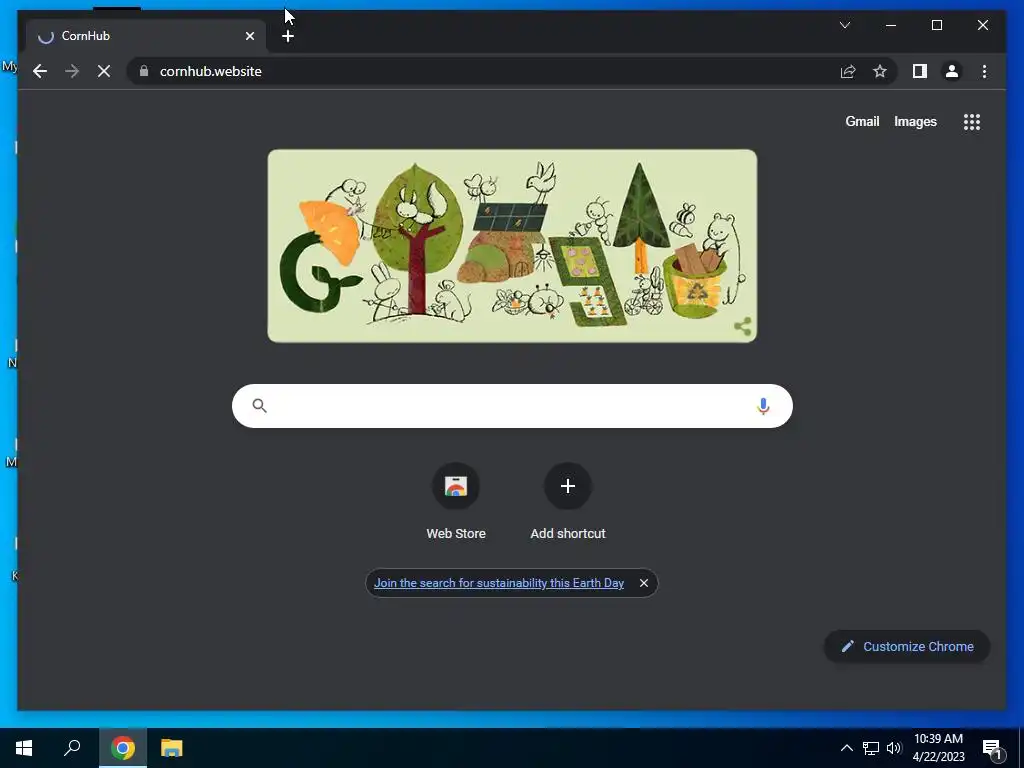This screenshot has width=1024, height=768.
Task: Dismiss the Earth Day promo with X
Action: (x=644, y=583)
